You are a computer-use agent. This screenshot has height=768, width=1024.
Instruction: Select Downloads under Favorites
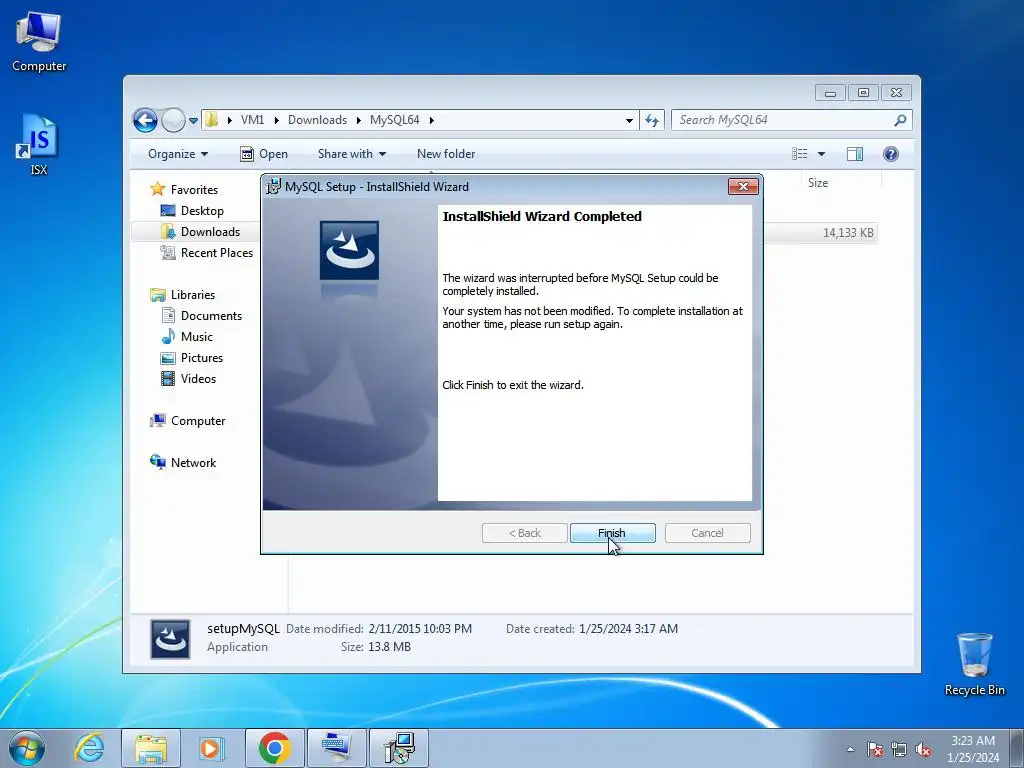tap(210, 232)
